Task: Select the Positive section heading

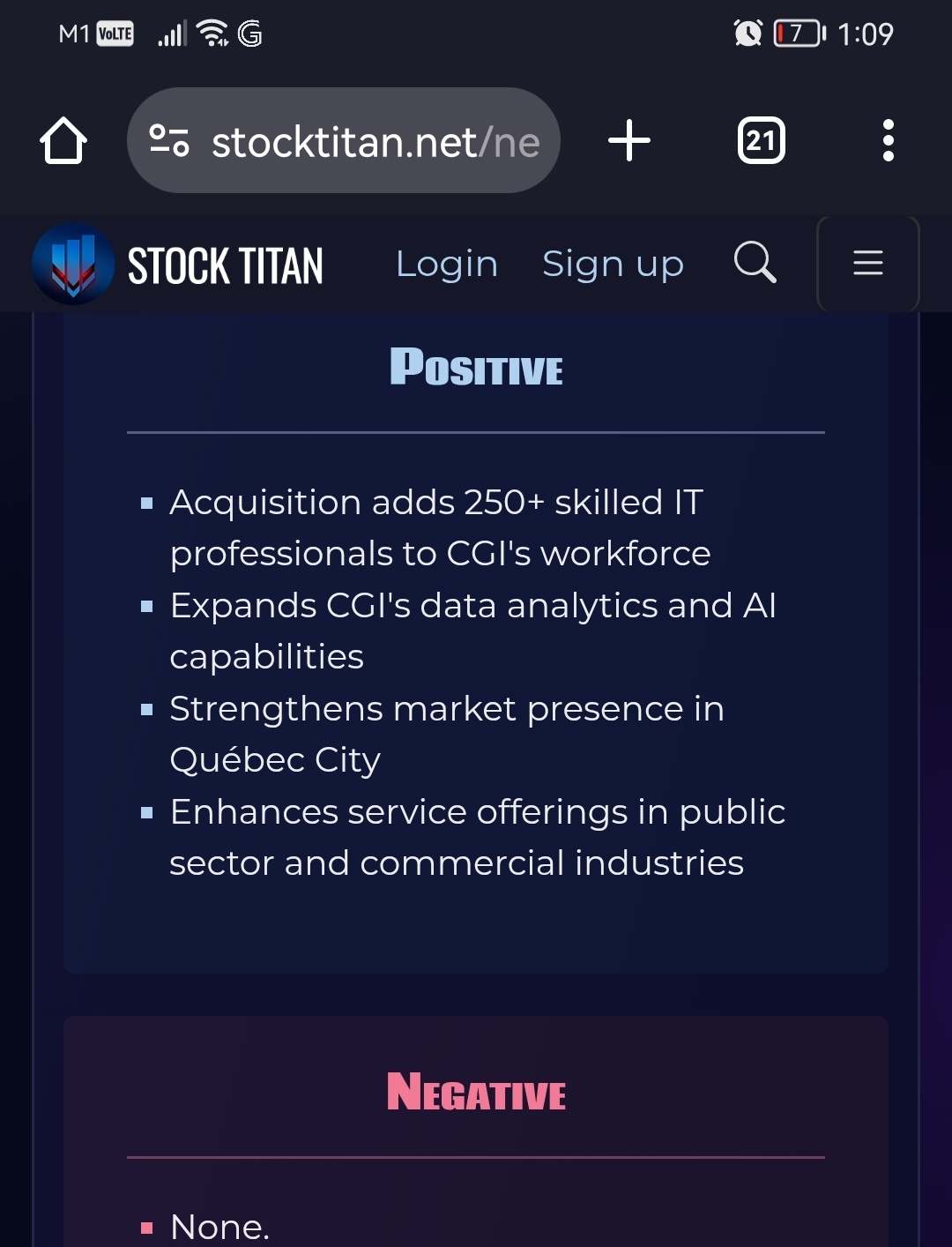Action: (x=476, y=367)
